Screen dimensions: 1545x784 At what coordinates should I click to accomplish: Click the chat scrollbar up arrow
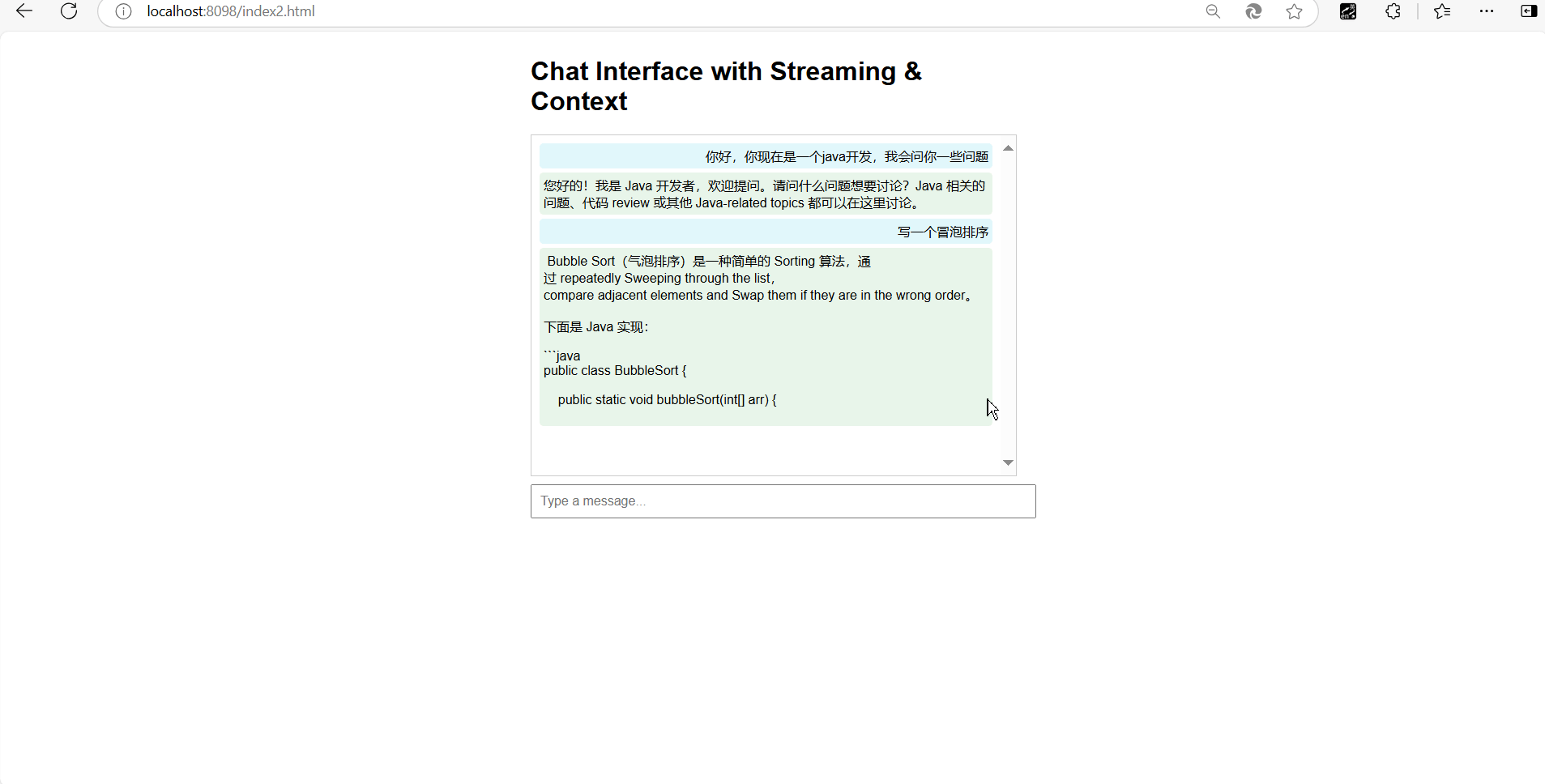click(1008, 147)
